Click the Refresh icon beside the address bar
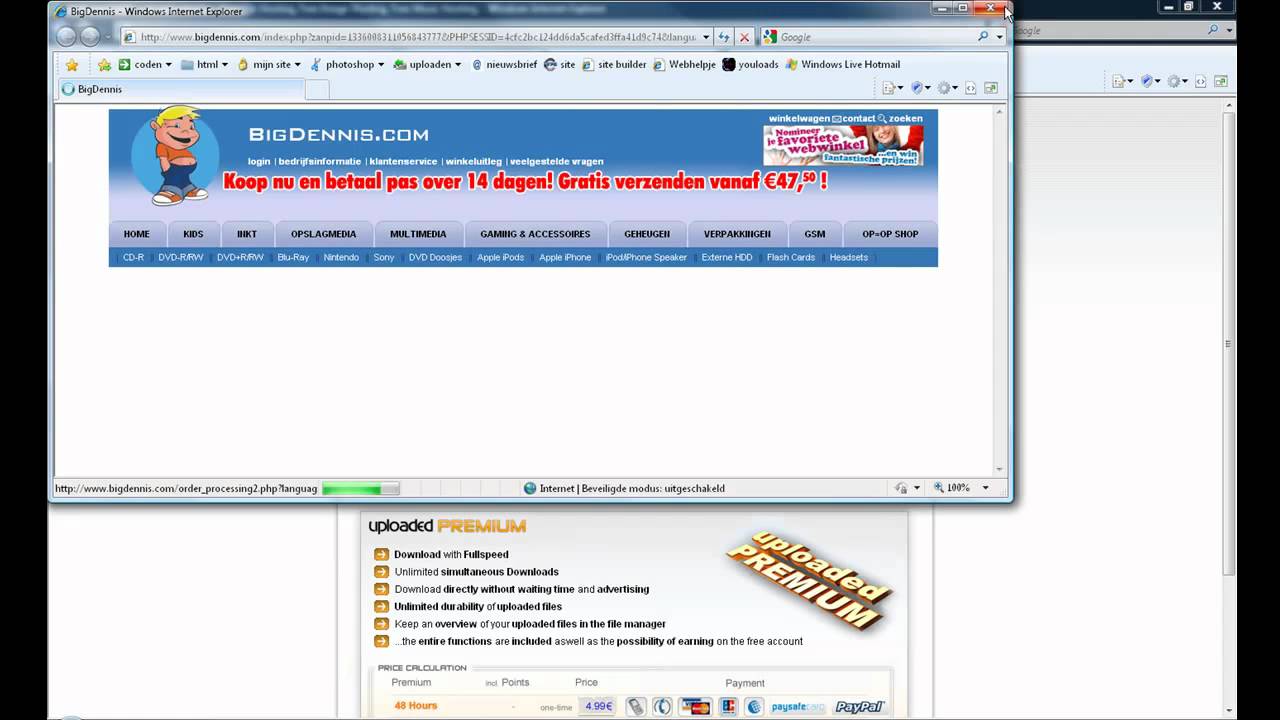Screen dimensions: 1280x720 pyautogui.click(x=724, y=37)
